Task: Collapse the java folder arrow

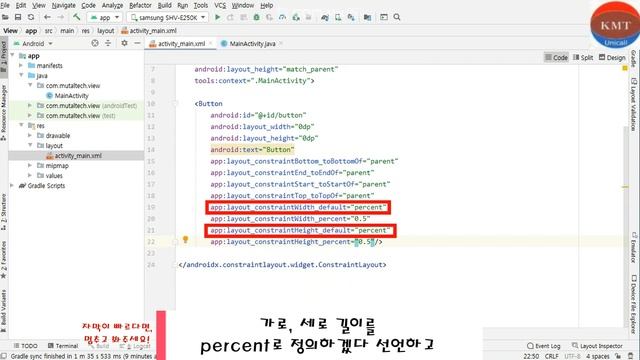Action: click(21, 75)
